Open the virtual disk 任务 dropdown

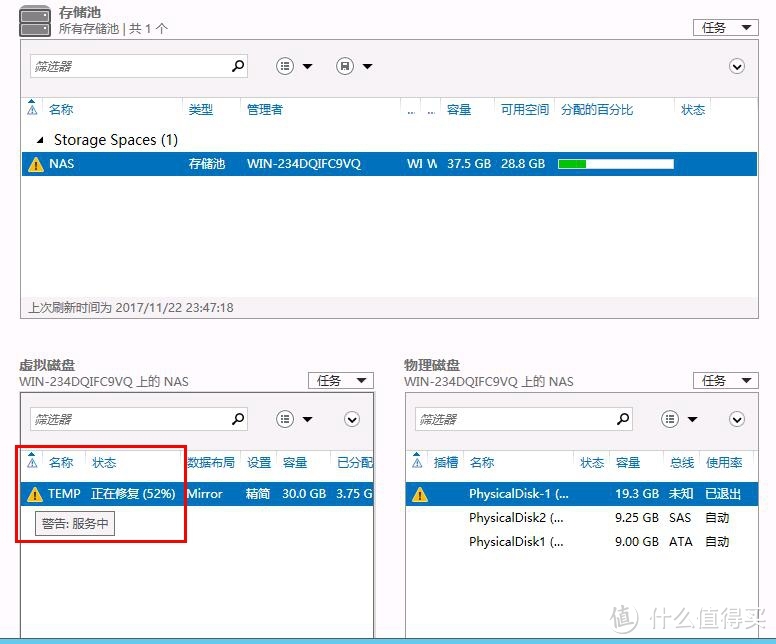[340, 380]
